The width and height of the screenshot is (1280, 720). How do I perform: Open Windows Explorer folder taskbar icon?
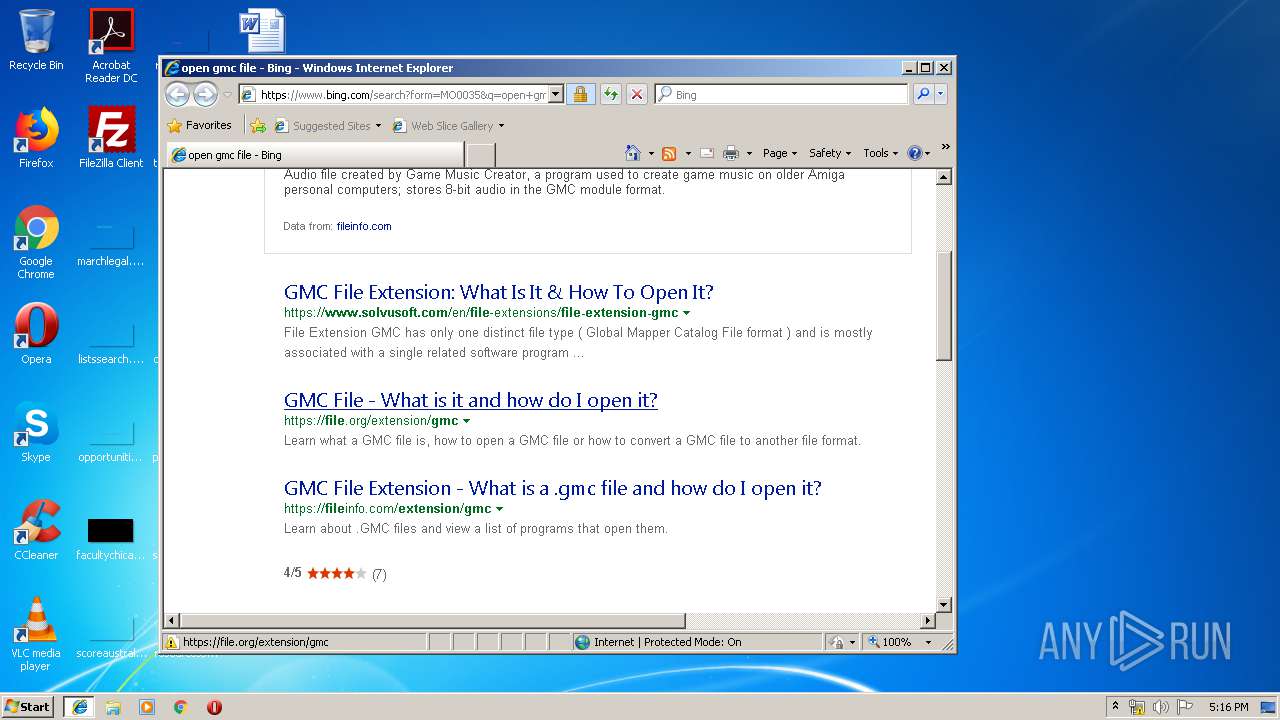[113, 707]
